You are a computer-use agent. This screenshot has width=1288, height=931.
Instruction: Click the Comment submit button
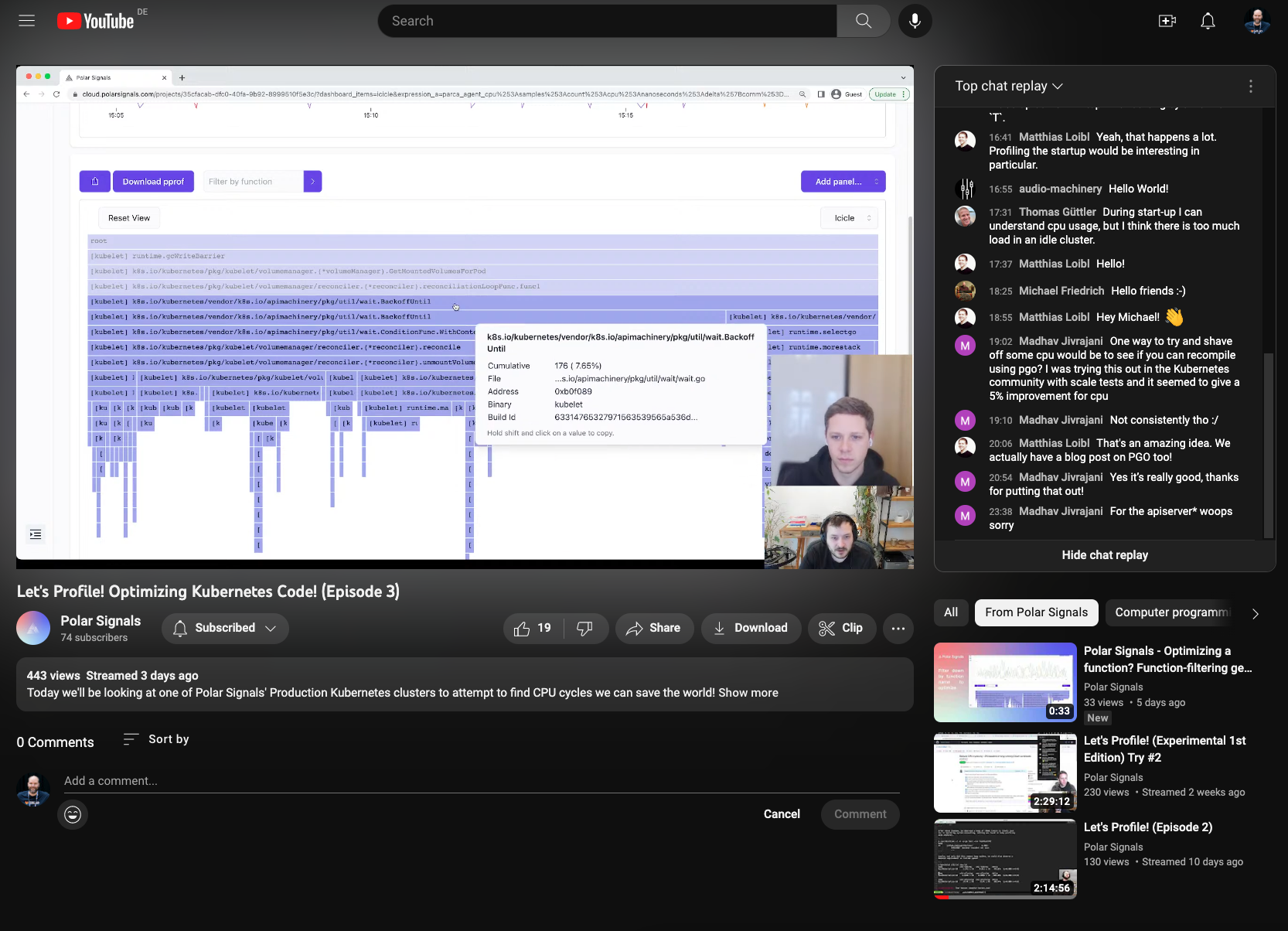coord(860,814)
